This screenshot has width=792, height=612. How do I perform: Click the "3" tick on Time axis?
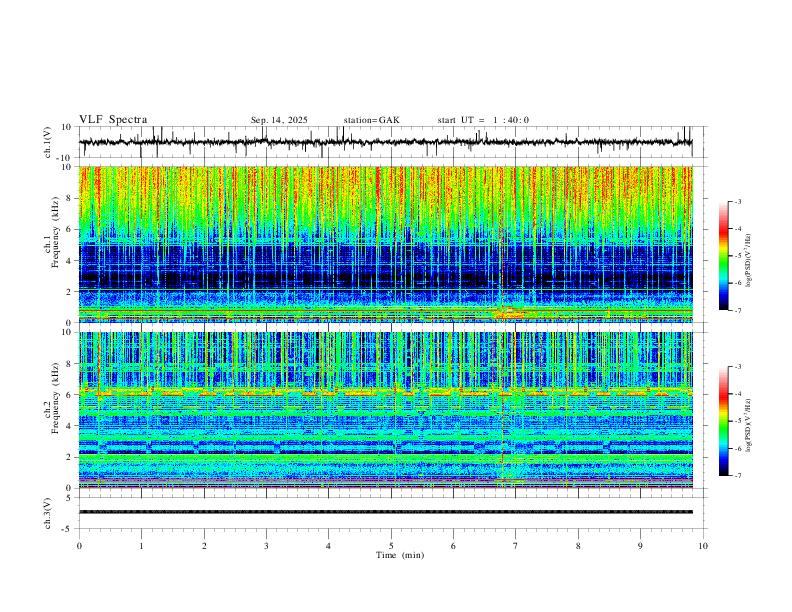(266, 546)
